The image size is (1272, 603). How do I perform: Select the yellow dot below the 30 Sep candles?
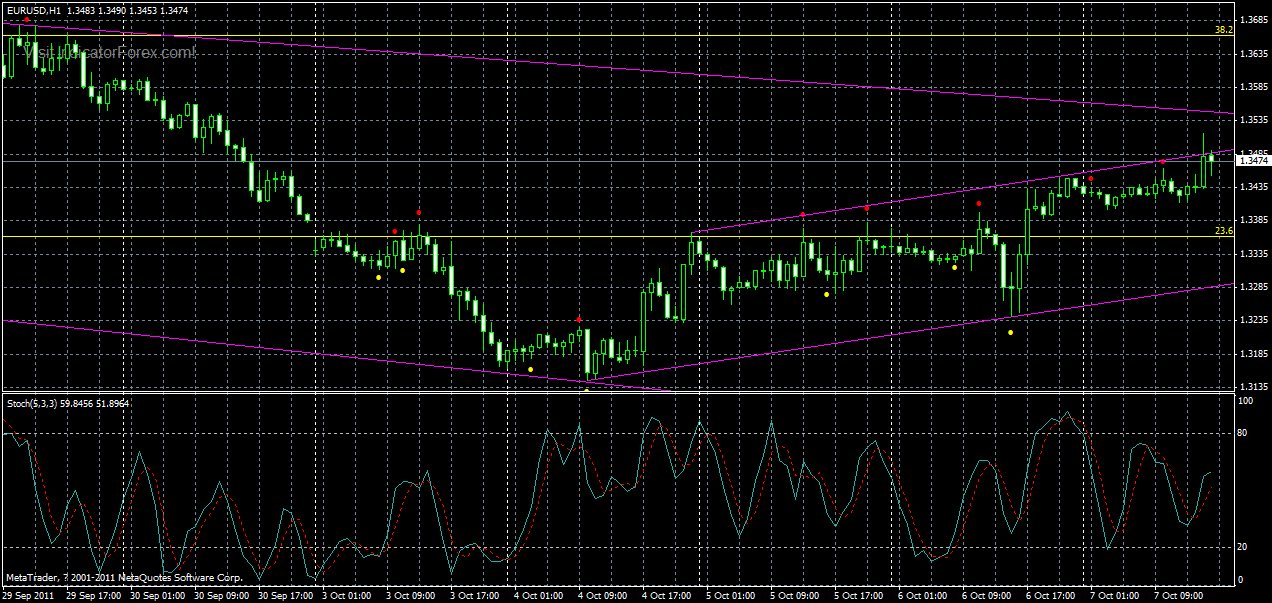point(378,278)
